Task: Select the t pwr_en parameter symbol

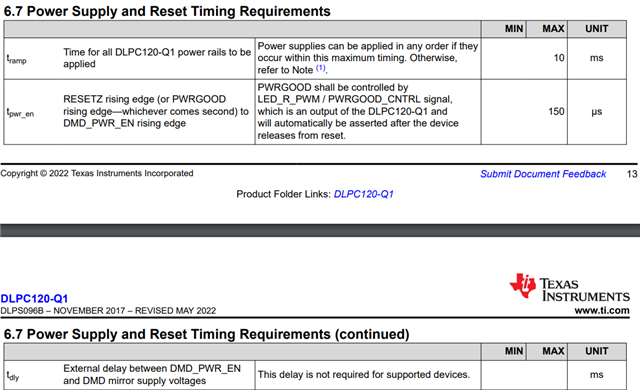Action: 20,113
